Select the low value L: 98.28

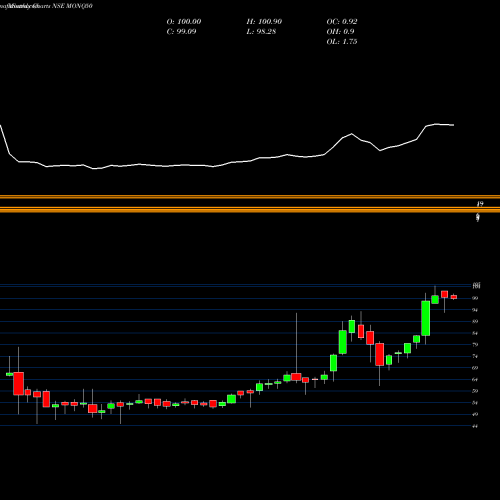(x=261, y=32)
